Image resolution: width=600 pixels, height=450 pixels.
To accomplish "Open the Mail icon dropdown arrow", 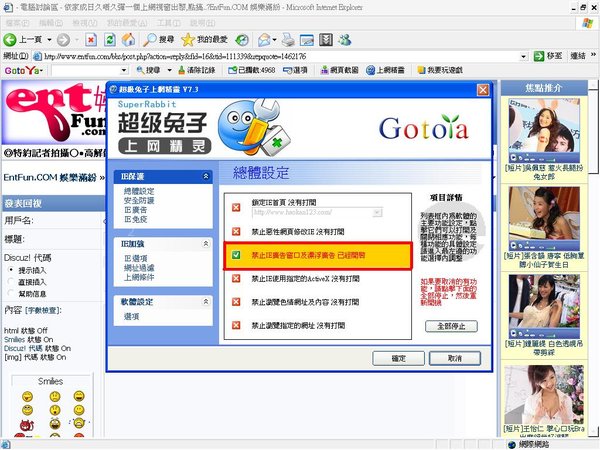I will click(274, 40).
